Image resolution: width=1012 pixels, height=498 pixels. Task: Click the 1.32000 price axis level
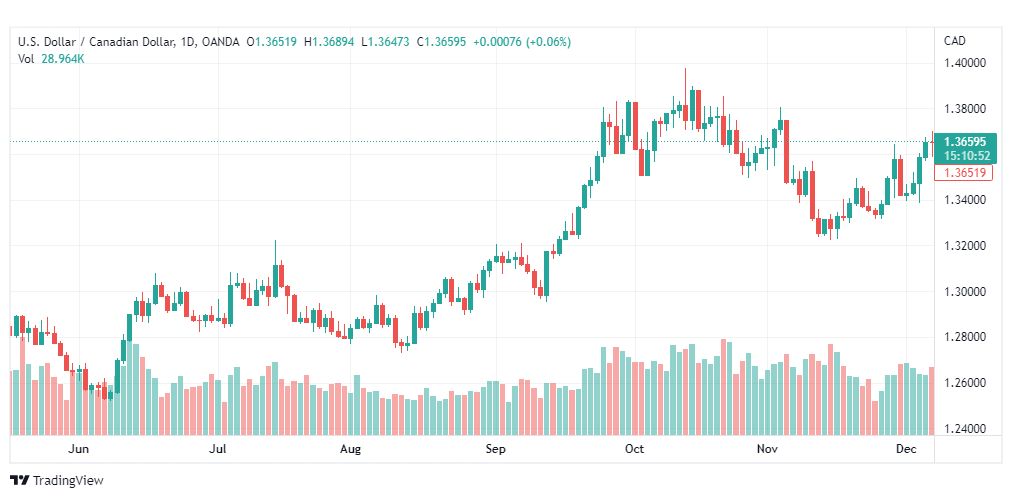tap(964, 246)
